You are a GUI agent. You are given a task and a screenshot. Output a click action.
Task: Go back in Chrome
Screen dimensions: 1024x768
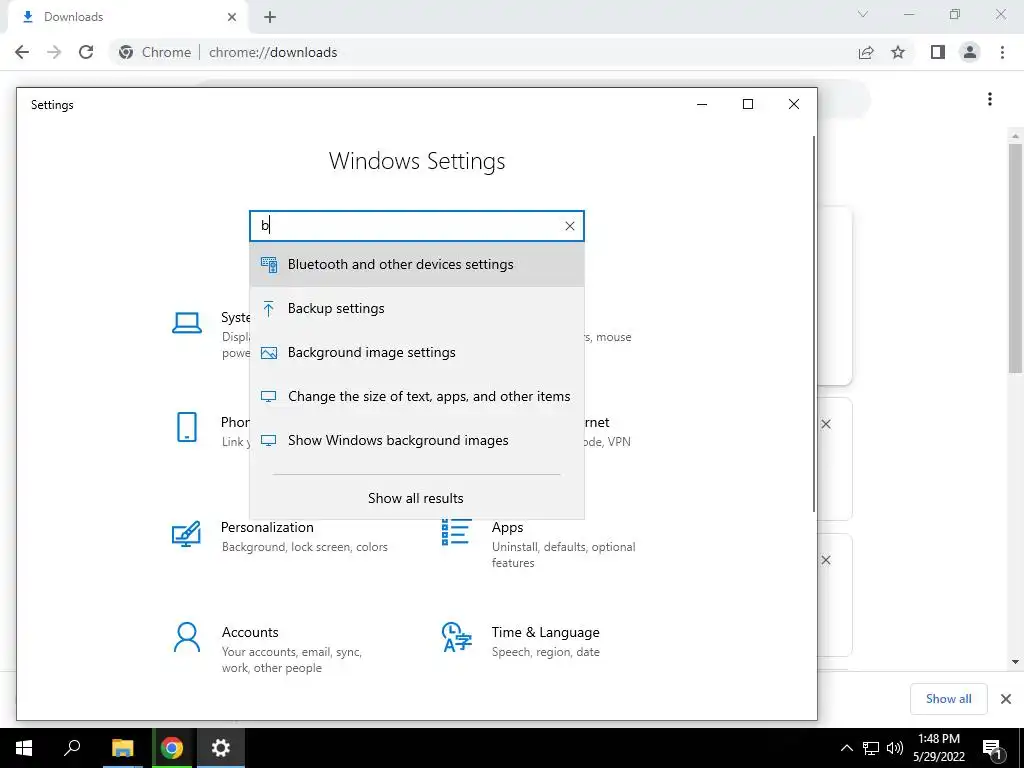[x=22, y=52]
